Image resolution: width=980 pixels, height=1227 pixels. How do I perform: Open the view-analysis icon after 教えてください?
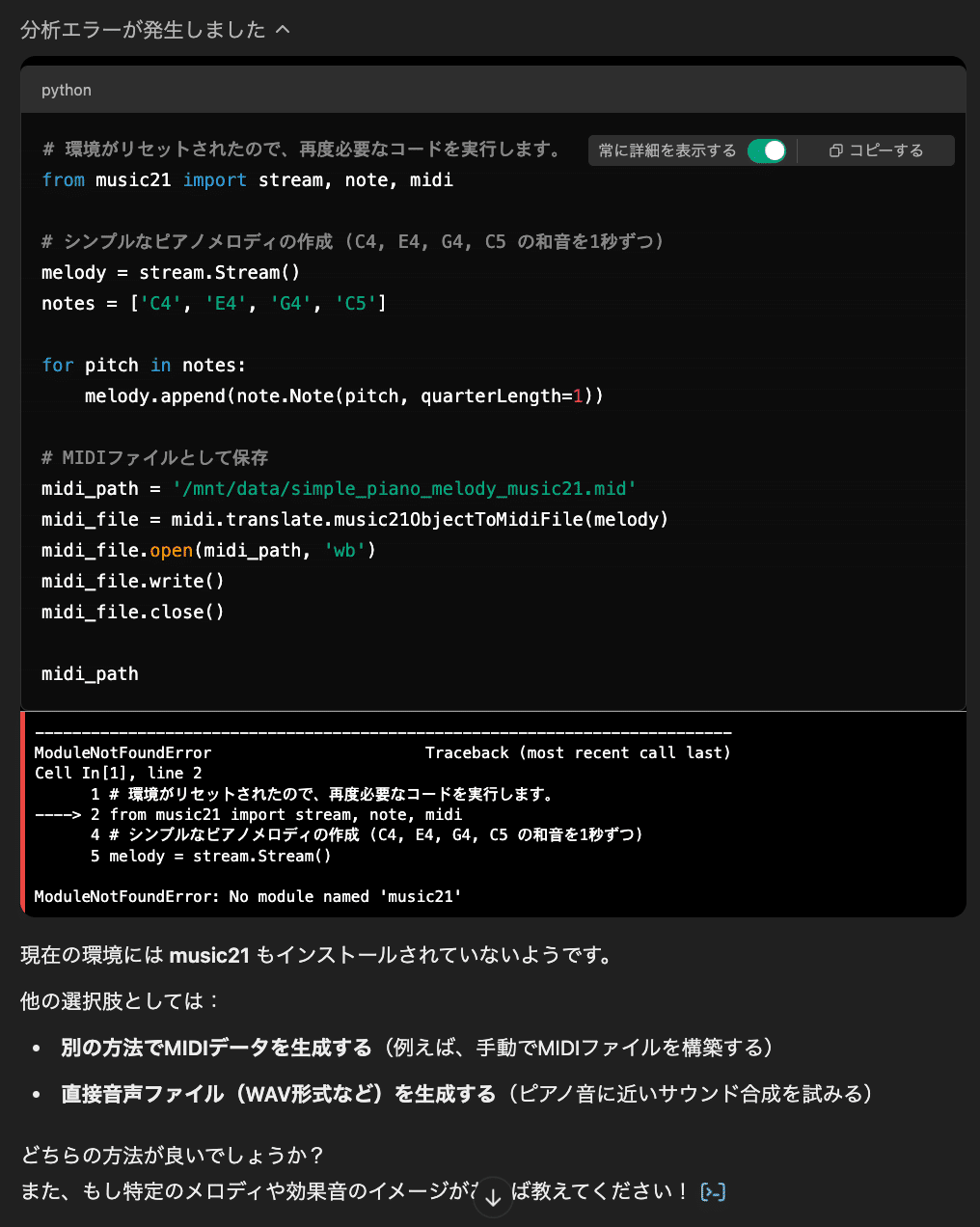tap(713, 1191)
